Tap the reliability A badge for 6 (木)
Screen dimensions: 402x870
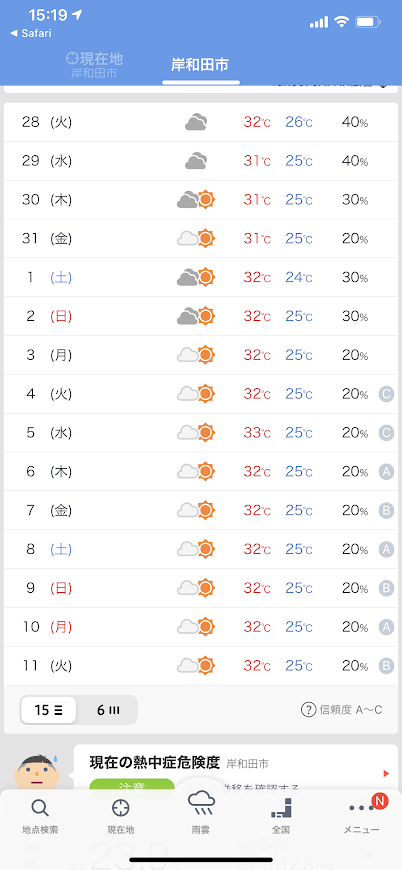pyautogui.click(x=386, y=472)
